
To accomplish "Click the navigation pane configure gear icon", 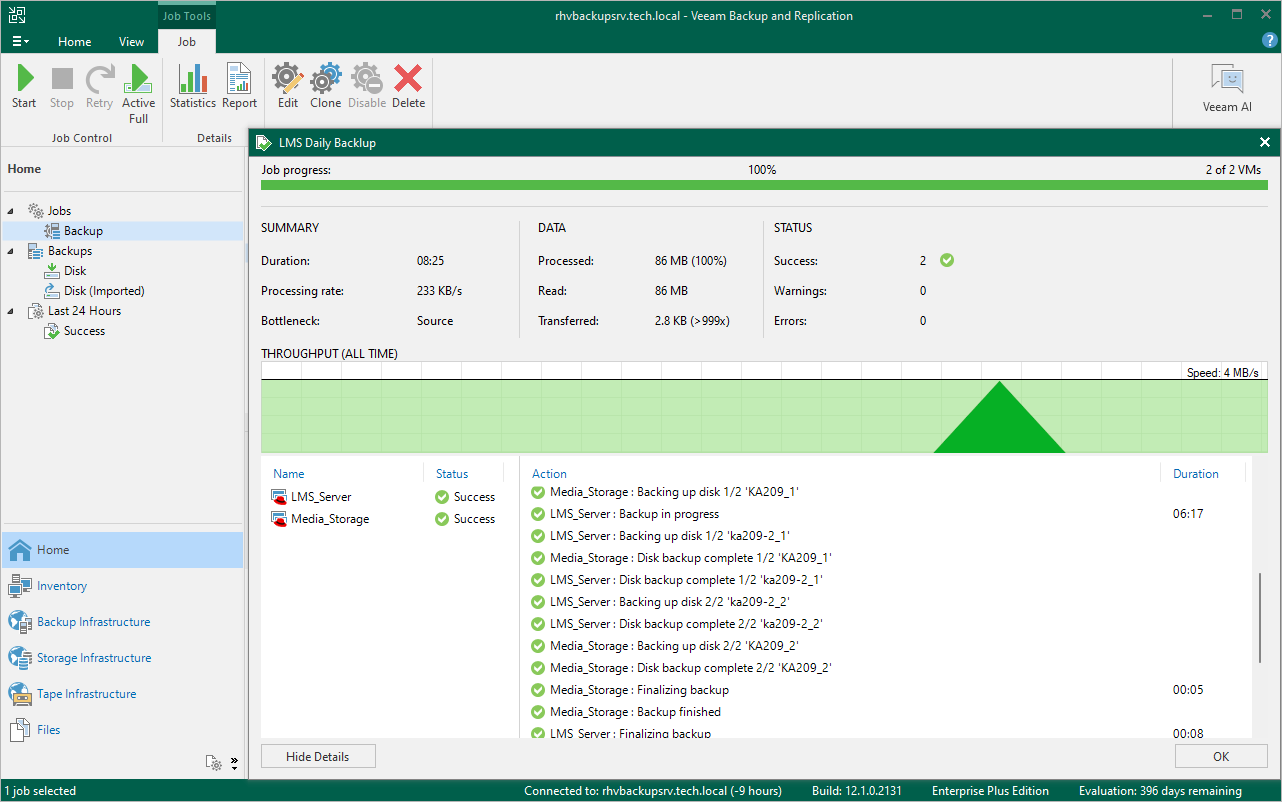I will (213, 763).
